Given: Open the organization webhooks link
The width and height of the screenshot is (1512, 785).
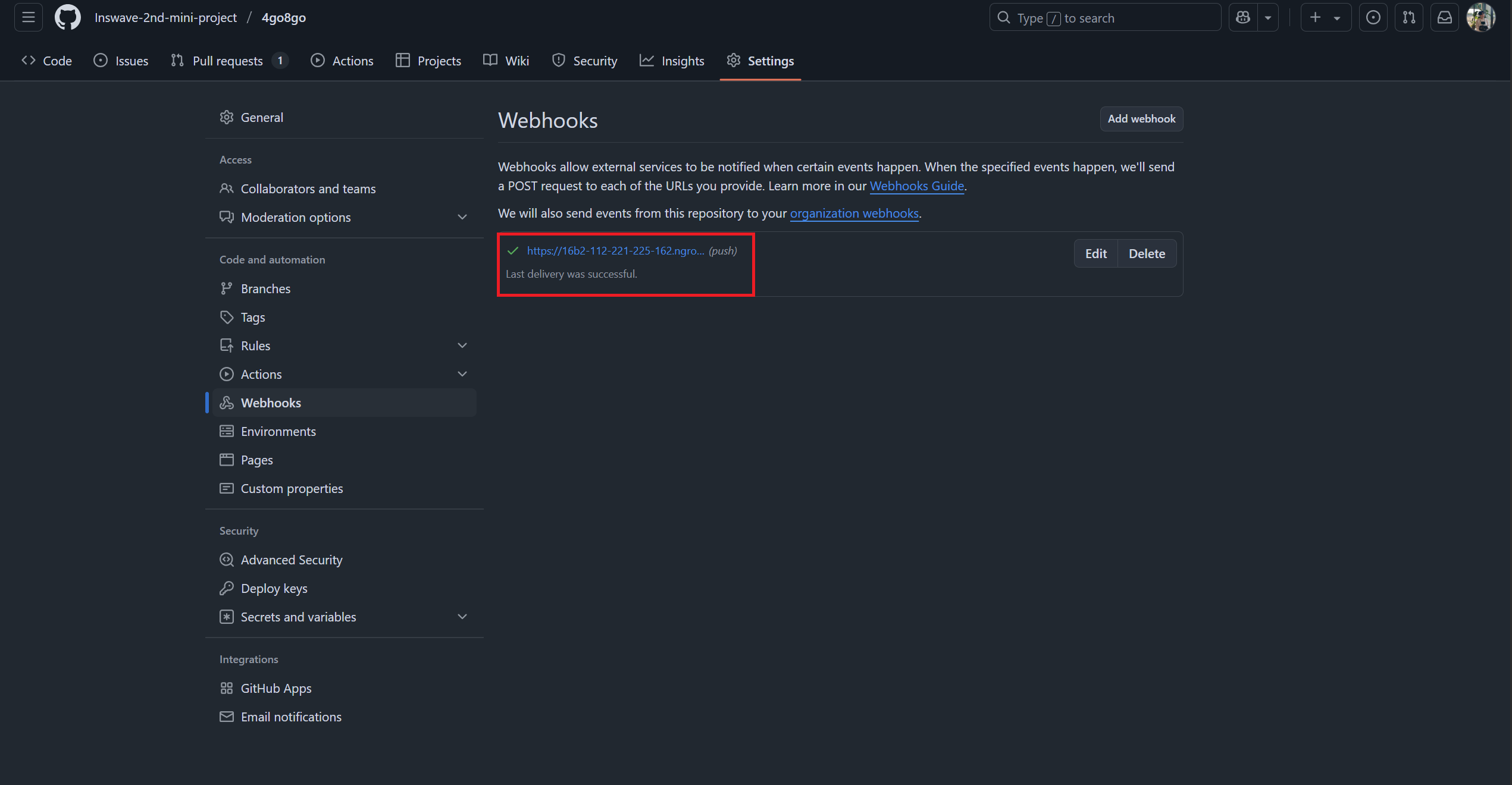Looking at the screenshot, I should point(854,213).
